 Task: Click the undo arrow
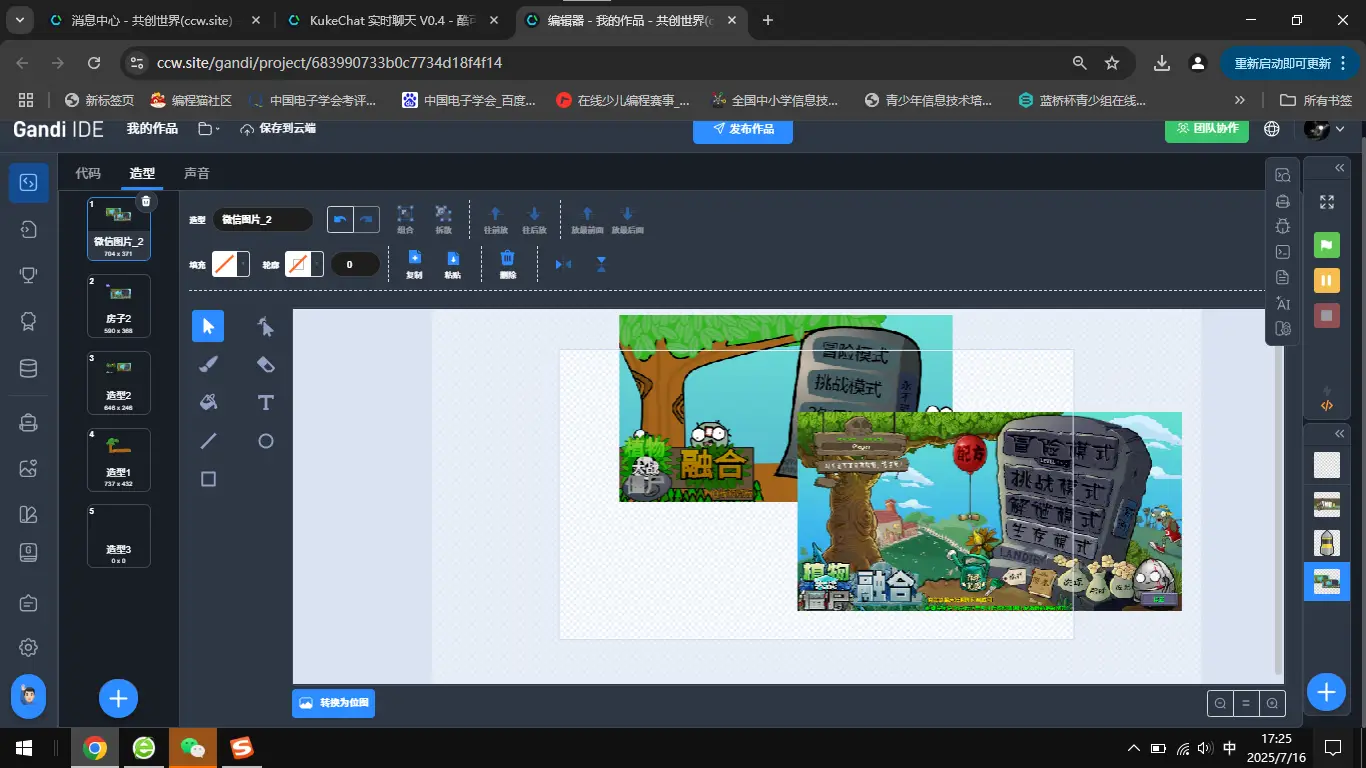coord(340,219)
